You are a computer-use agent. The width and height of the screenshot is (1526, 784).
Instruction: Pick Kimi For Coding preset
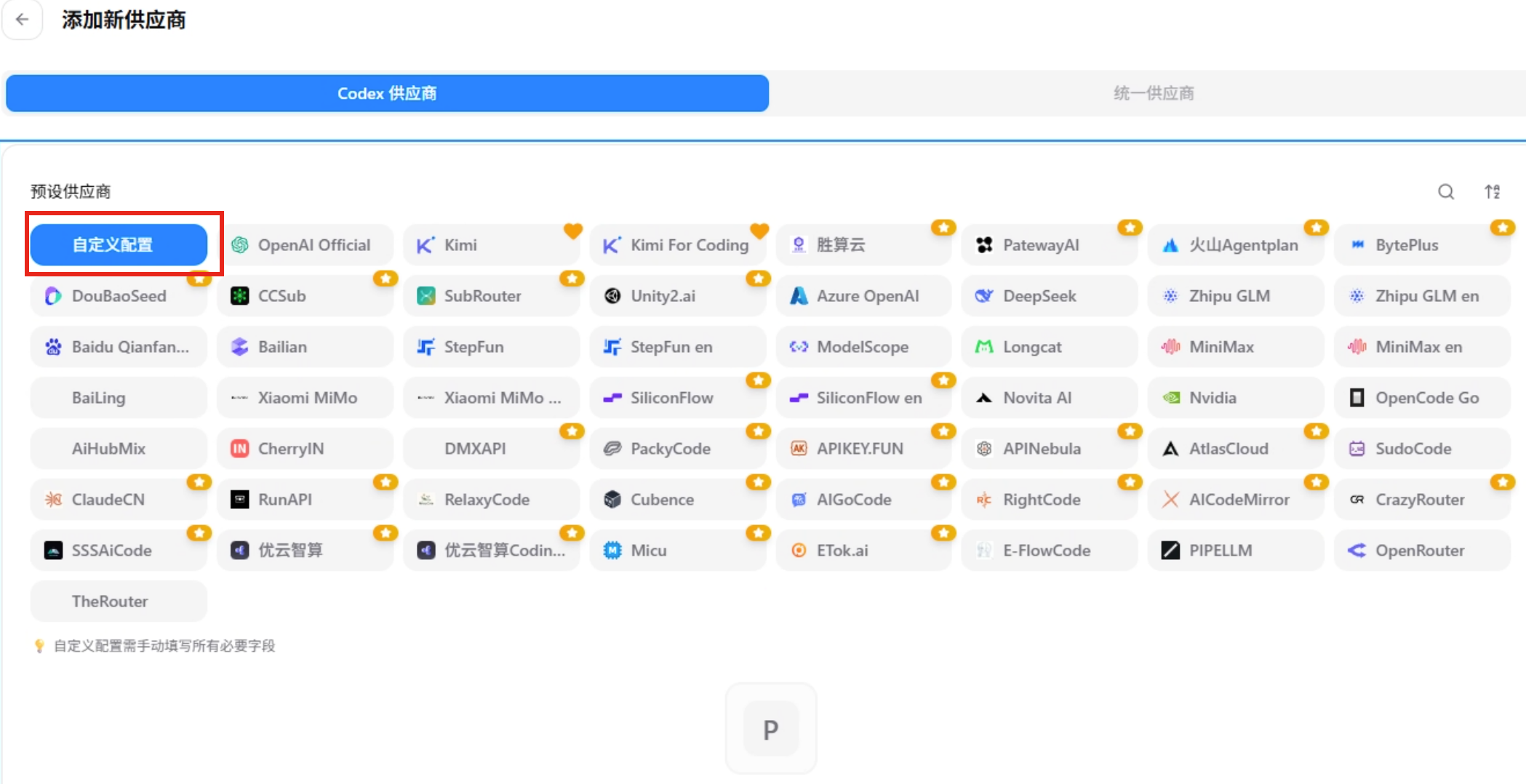(x=677, y=245)
